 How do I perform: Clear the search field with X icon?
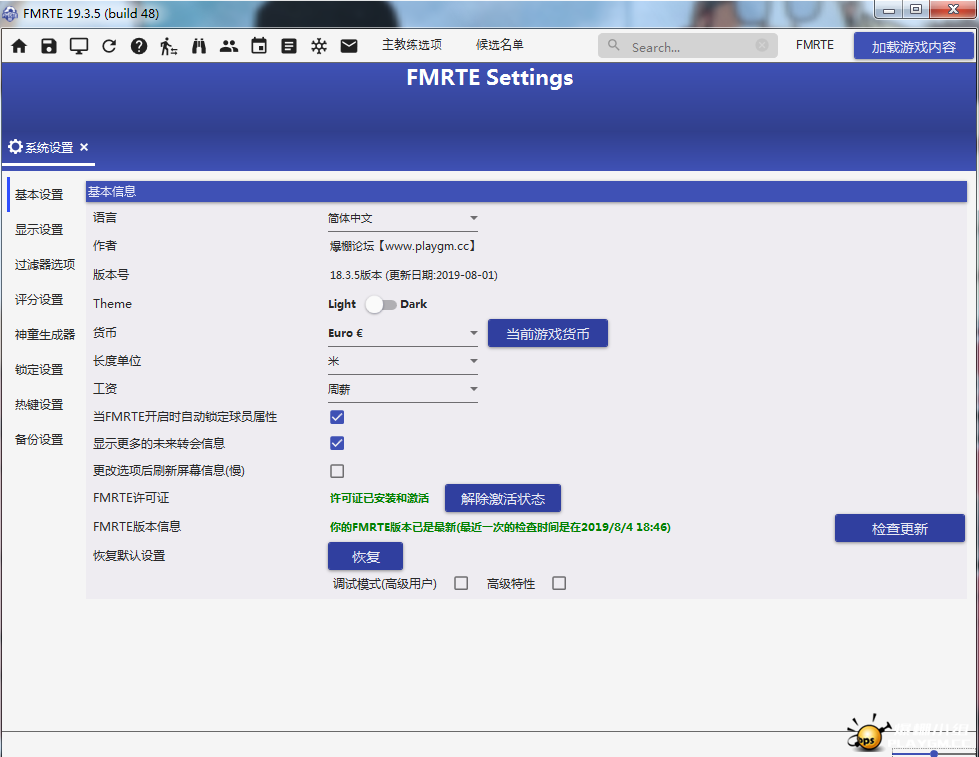click(x=762, y=45)
